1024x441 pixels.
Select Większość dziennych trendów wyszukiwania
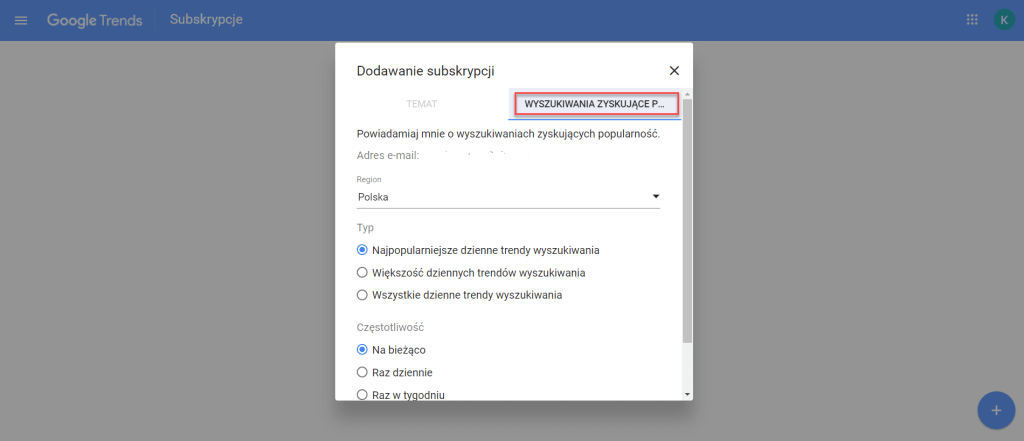point(471,272)
